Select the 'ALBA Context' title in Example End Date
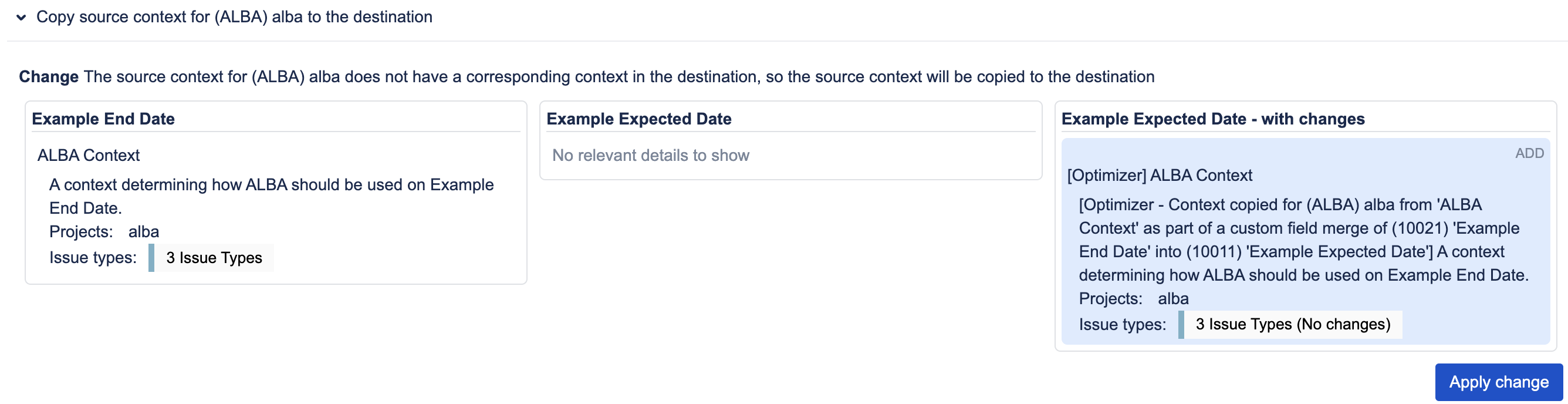The width and height of the screenshot is (1568, 404). pos(88,156)
